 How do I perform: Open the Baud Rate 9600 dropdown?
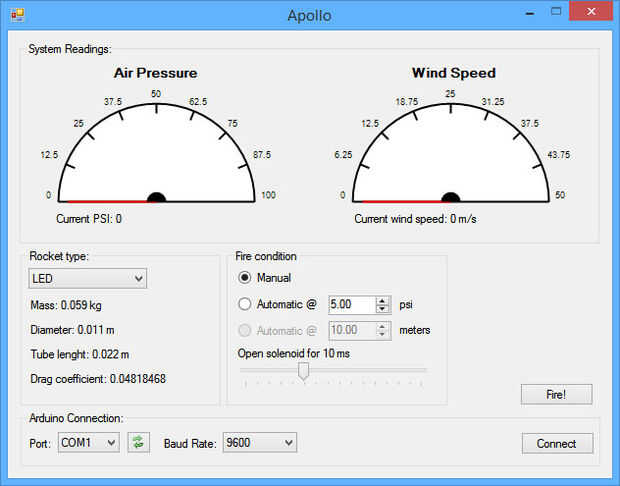[x=259, y=443]
